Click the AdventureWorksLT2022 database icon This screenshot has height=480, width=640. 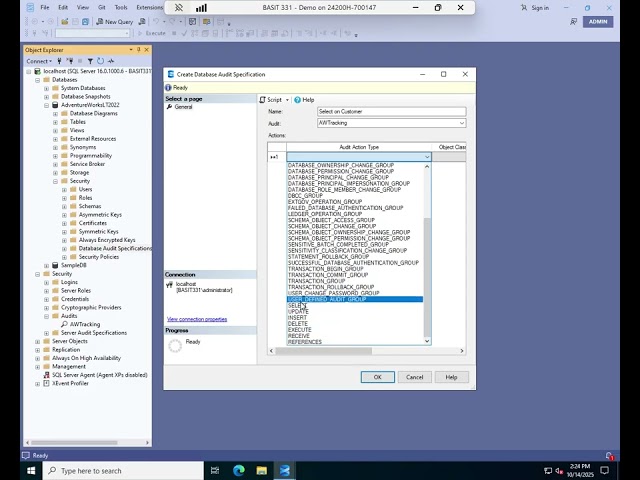pos(55,105)
